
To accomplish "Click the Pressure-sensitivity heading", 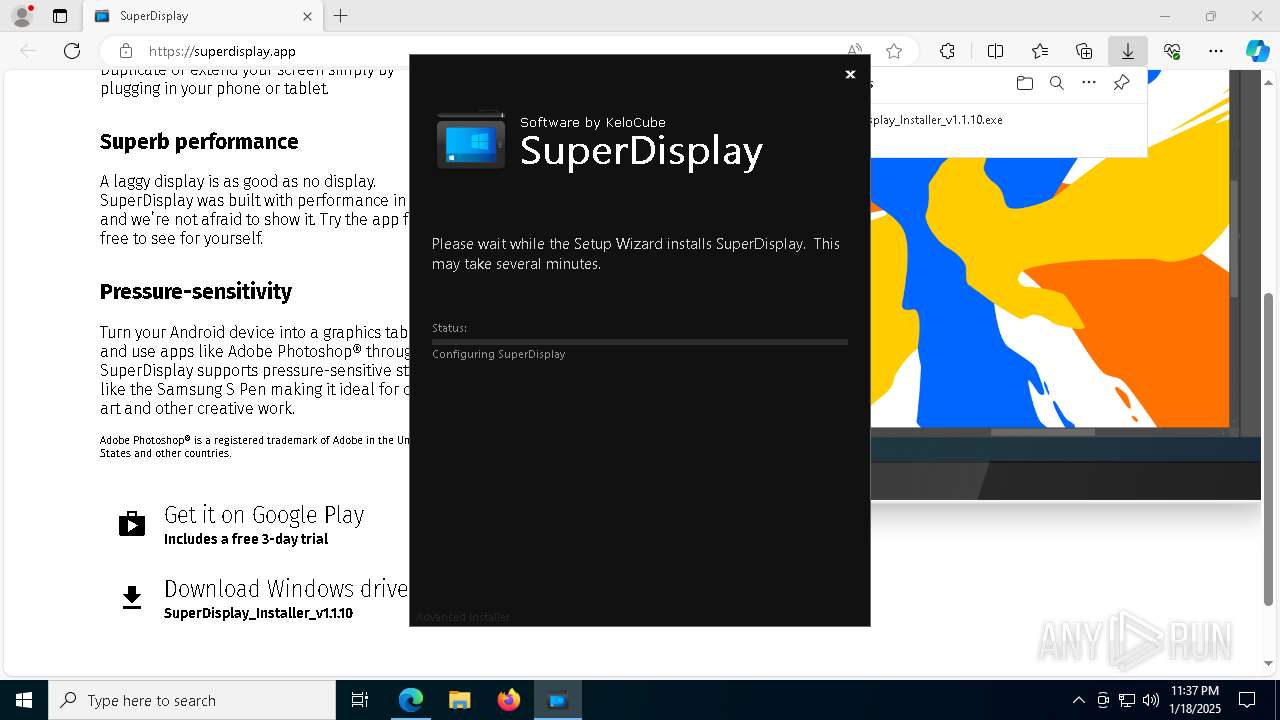I will (x=196, y=292).
